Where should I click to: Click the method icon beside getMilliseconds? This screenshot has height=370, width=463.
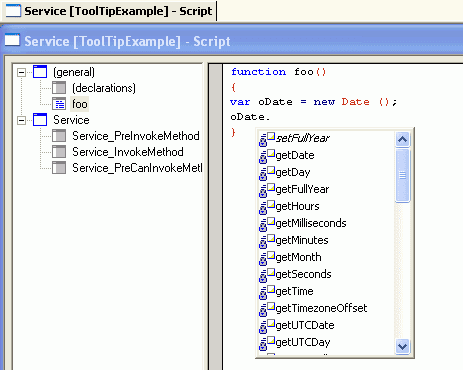pyautogui.click(x=267, y=224)
